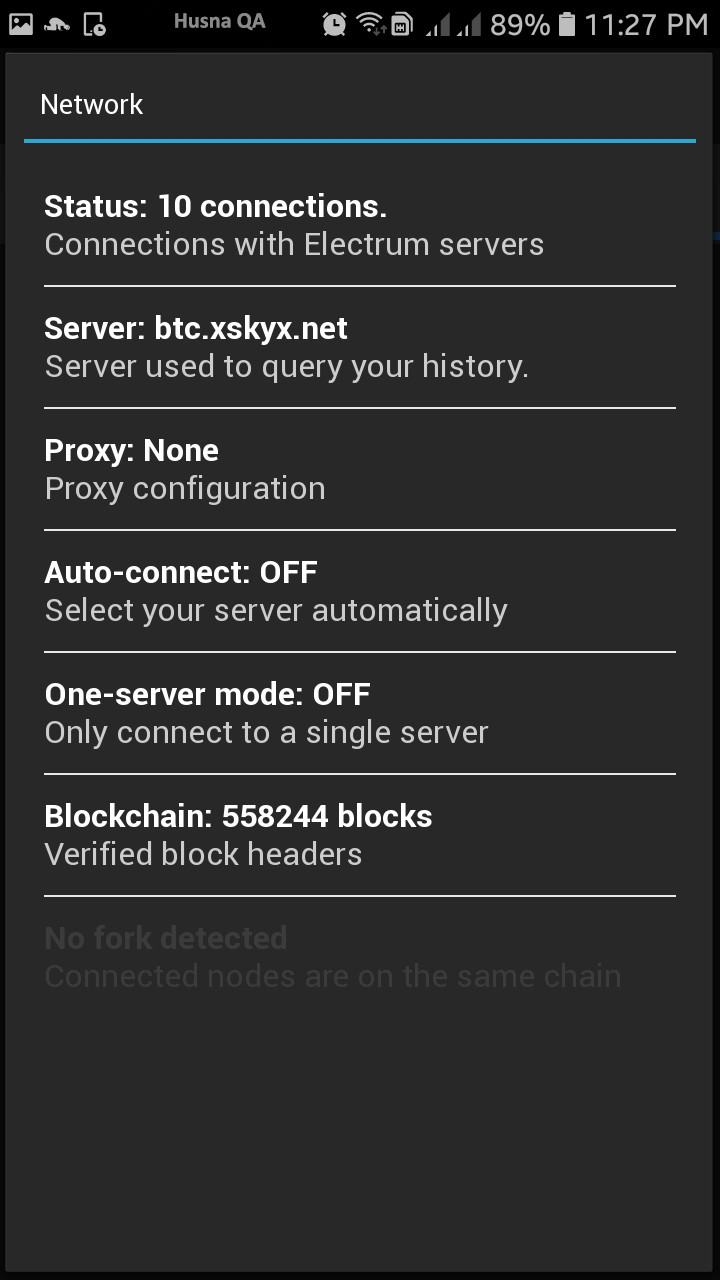720x1280 pixels.
Task: Tap the 11:27 PM clock
Action: [646, 25]
